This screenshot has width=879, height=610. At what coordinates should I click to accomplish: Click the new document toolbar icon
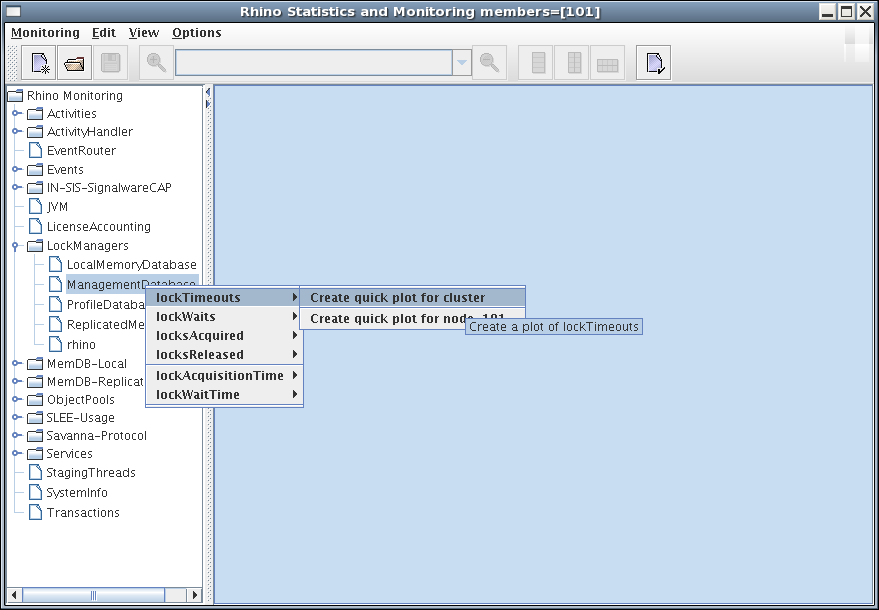click(x=39, y=63)
